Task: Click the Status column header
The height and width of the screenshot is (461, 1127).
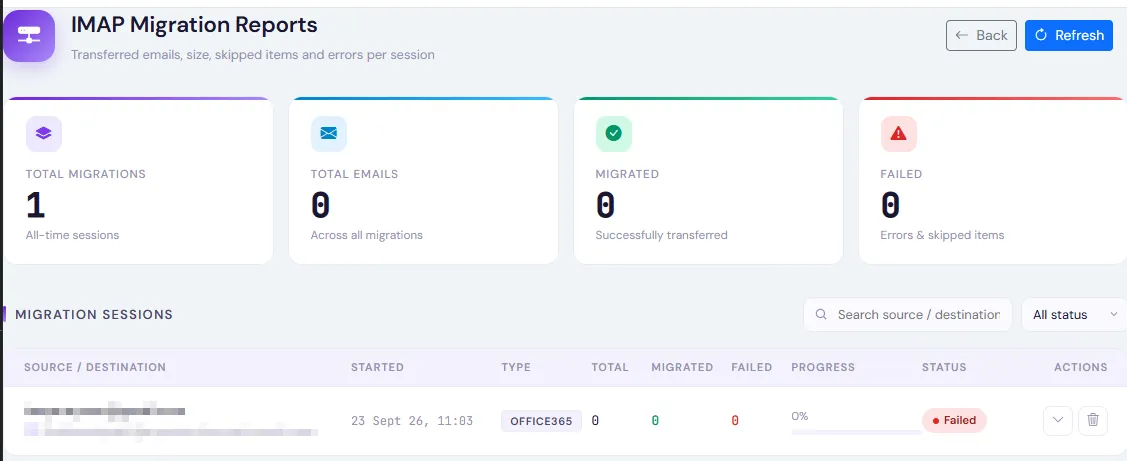Action: 944,367
